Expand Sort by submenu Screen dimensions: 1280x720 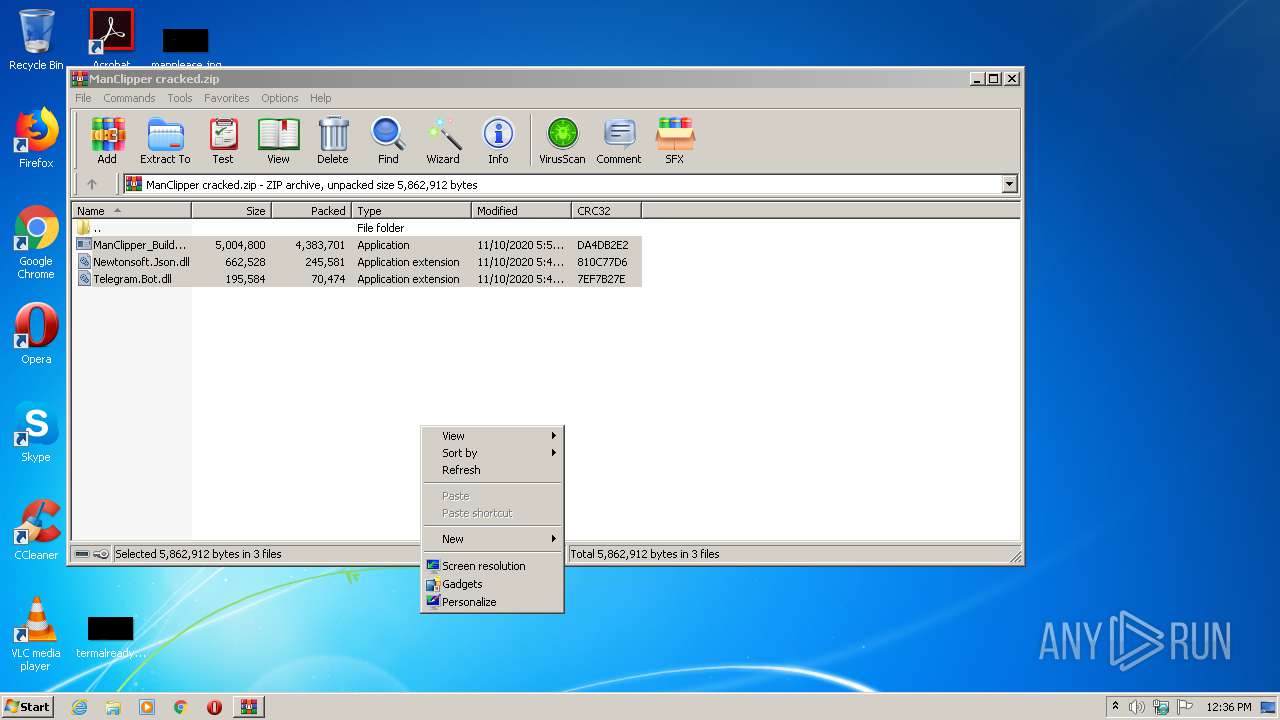pyautogui.click(x=492, y=453)
